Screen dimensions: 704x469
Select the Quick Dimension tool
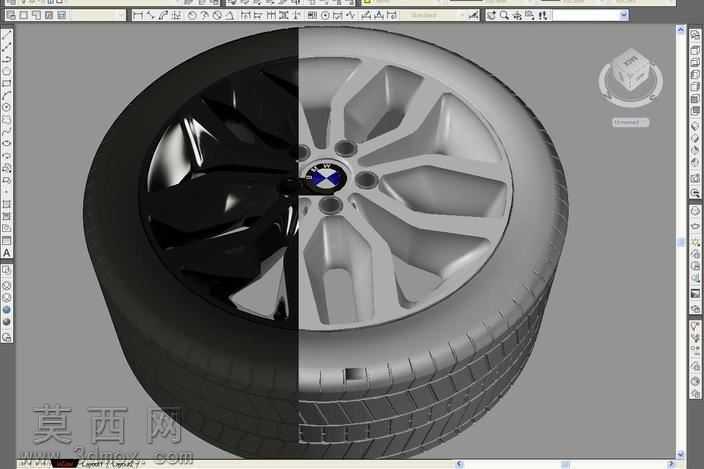[x=245, y=15]
